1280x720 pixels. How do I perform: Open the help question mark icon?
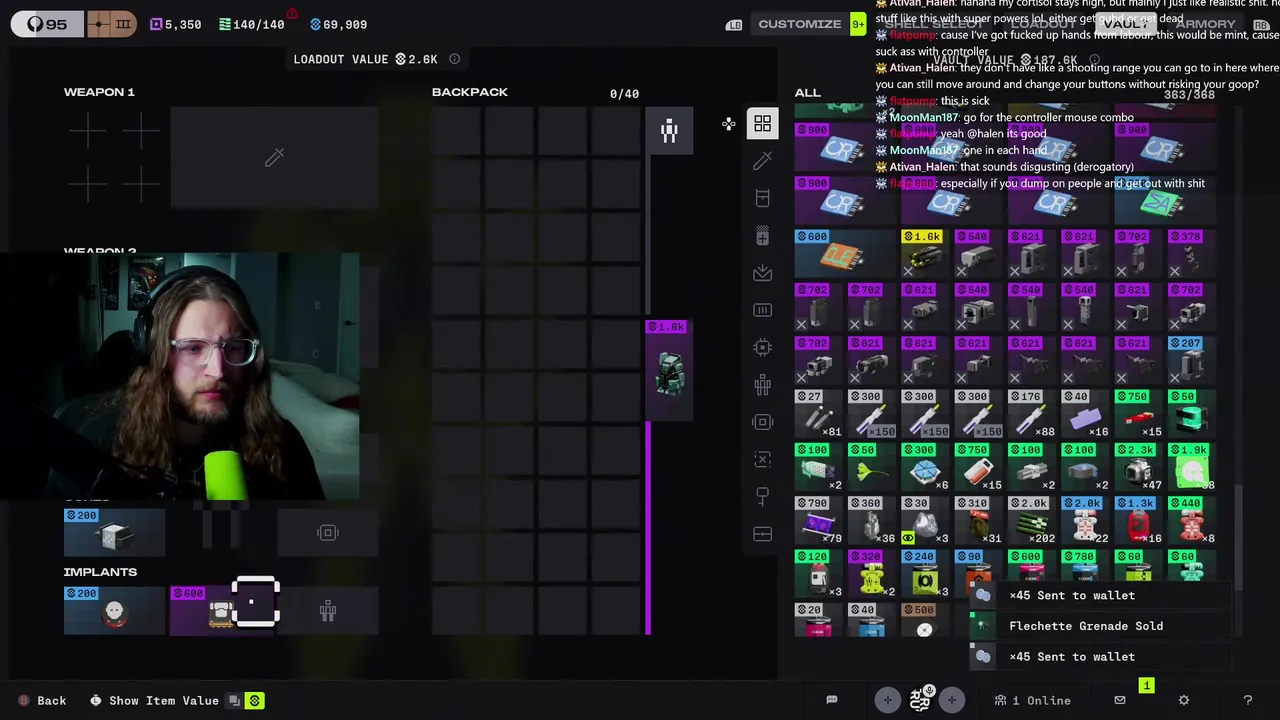coord(1247,700)
